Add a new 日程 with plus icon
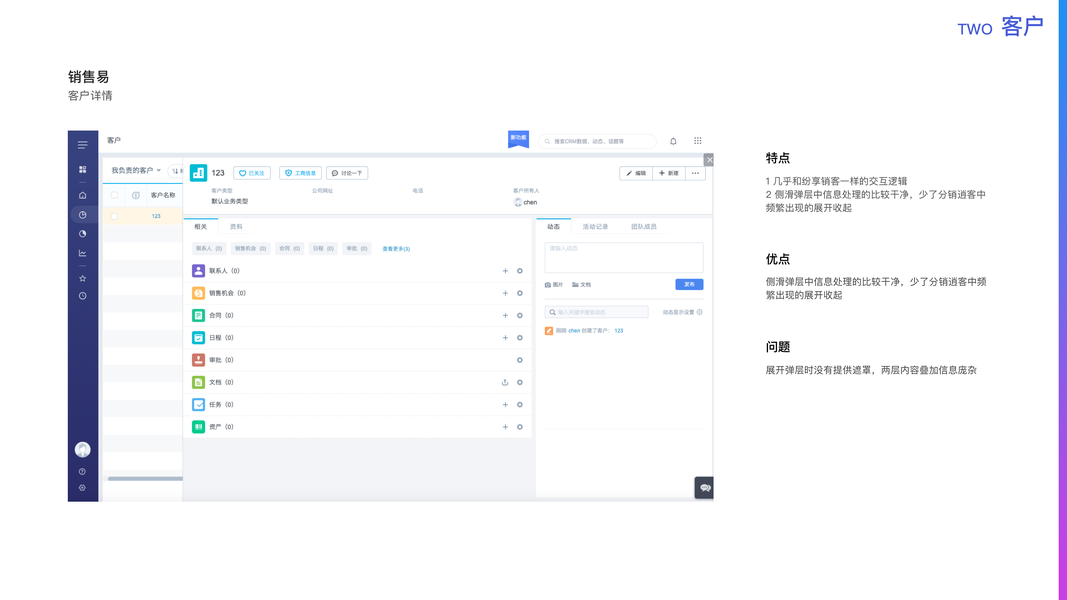The height and width of the screenshot is (600, 1067). (x=505, y=337)
